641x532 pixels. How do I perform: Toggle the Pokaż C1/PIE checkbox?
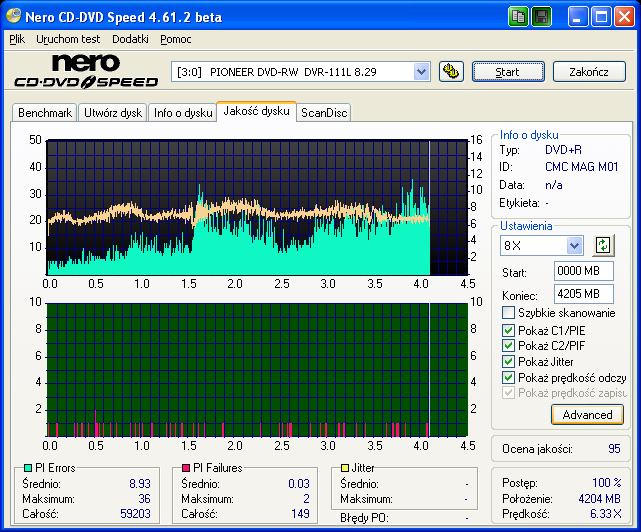pos(508,330)
